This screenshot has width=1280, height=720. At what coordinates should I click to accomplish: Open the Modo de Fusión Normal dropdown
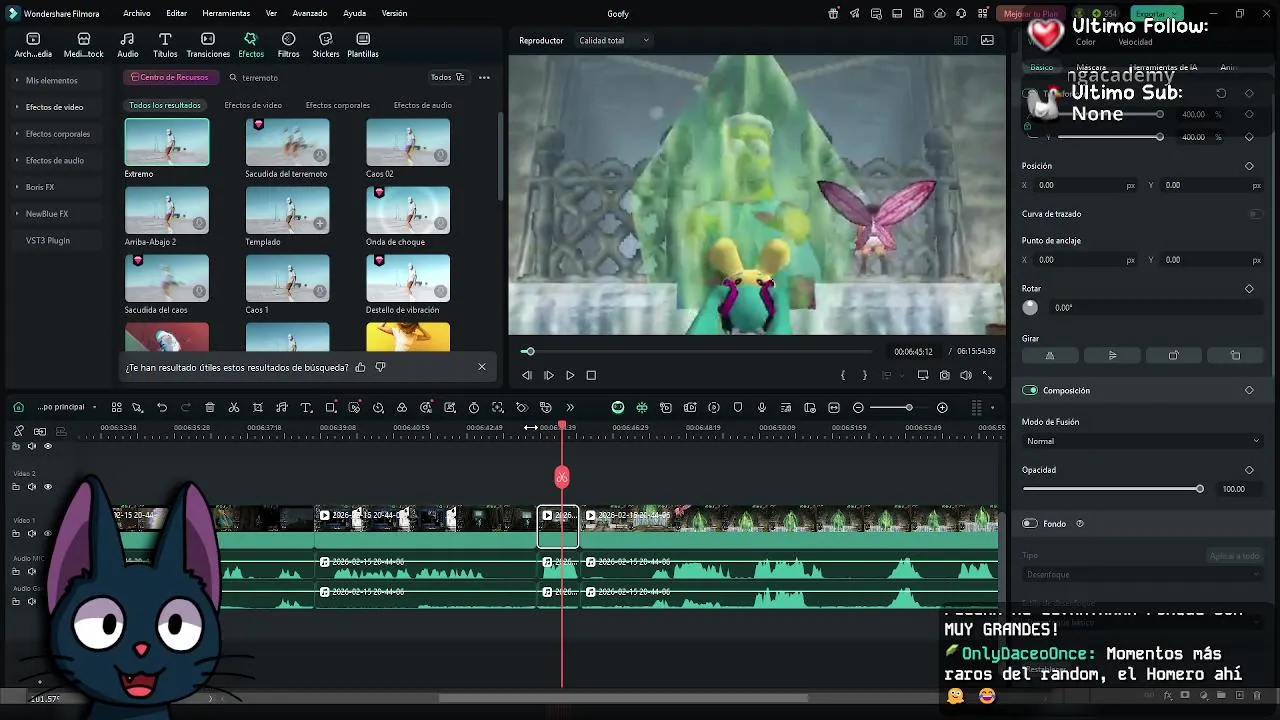1143,441
